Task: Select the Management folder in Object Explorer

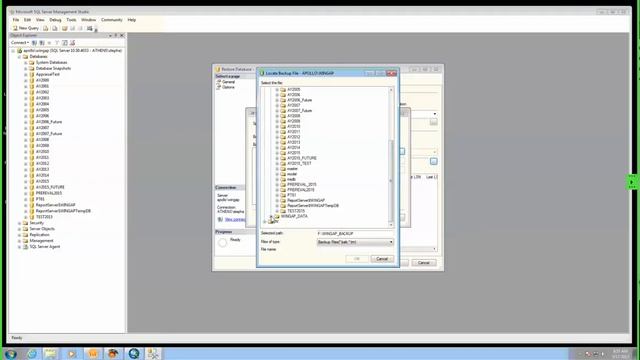Action: coord(41,240)
